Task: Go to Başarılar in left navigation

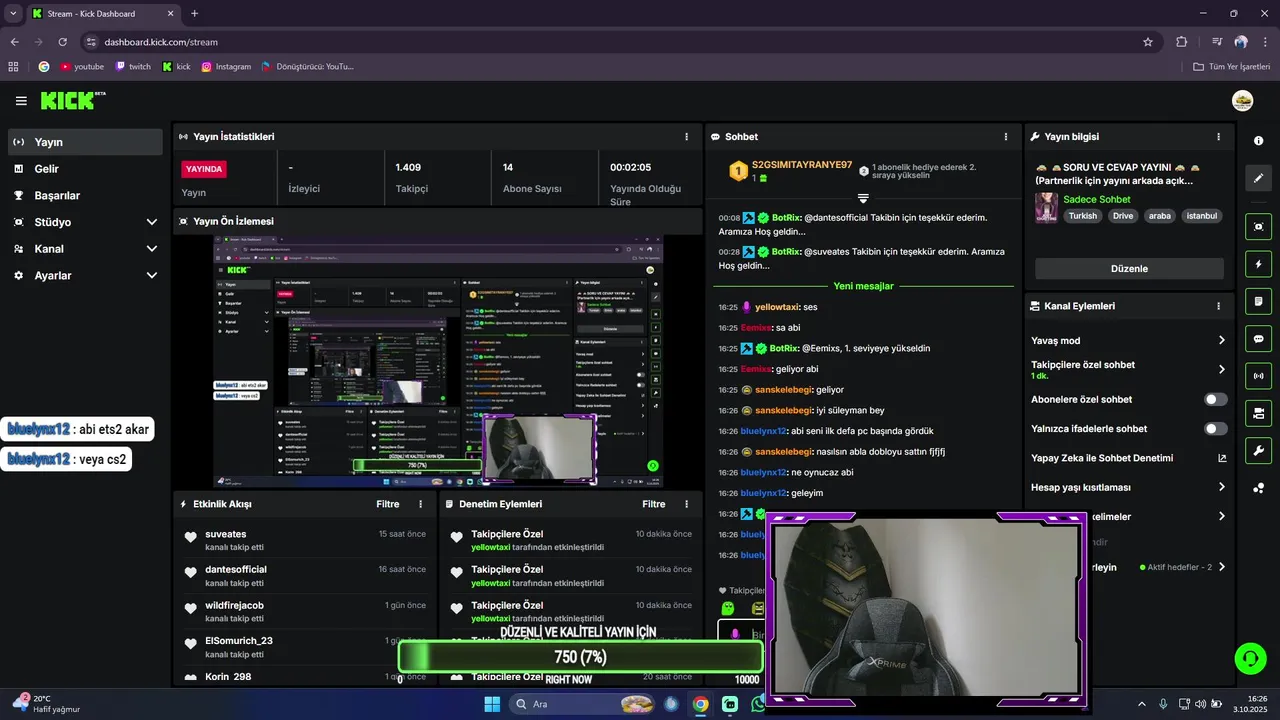Action: (x=86, y=195)
